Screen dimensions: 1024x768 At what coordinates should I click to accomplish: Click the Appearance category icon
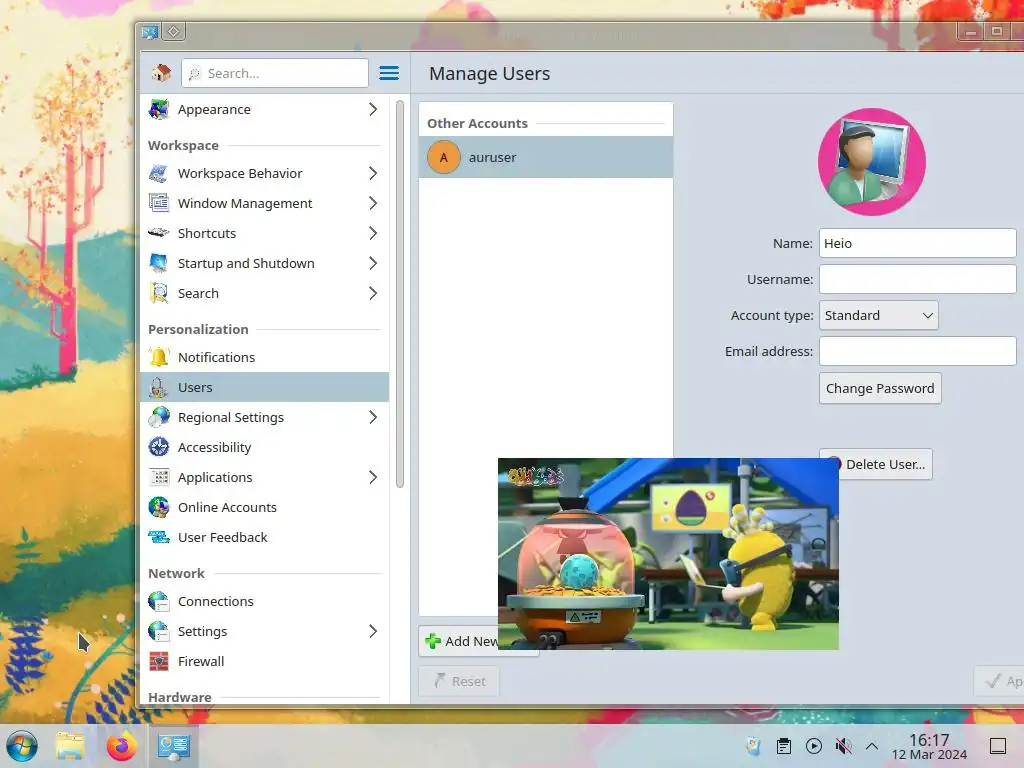point(159,109)
